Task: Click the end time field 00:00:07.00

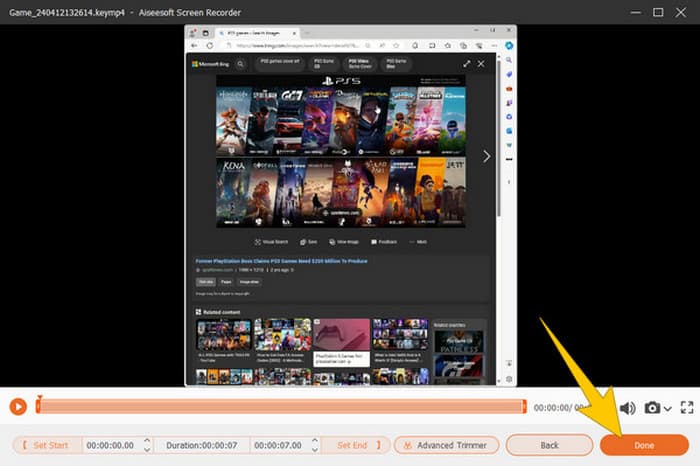Action: (x=278, y=445)
